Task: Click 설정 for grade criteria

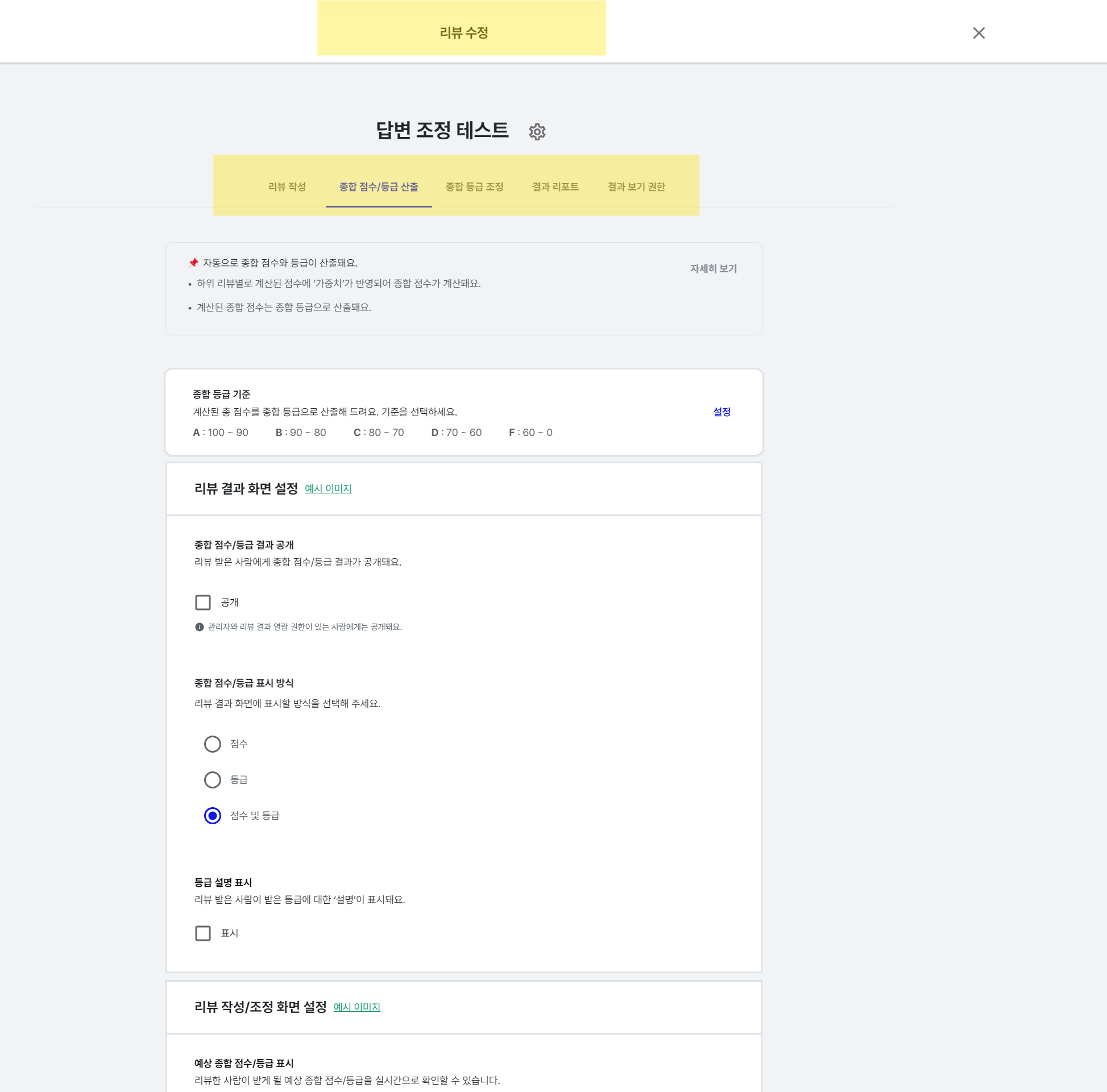Action: point(721,412)
